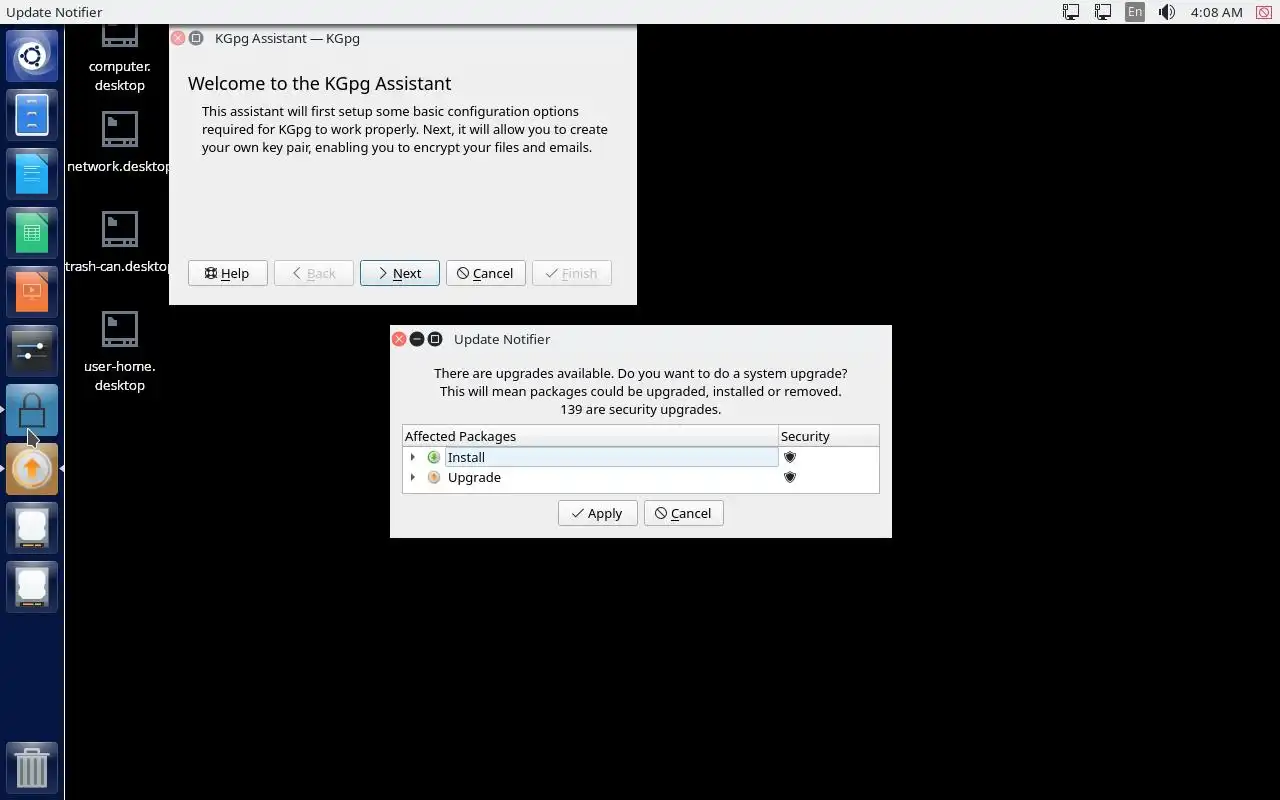This screenshot has width=1280, height=800.
Task: Select the user-home.desktop icon
Action: coord(119,350)
